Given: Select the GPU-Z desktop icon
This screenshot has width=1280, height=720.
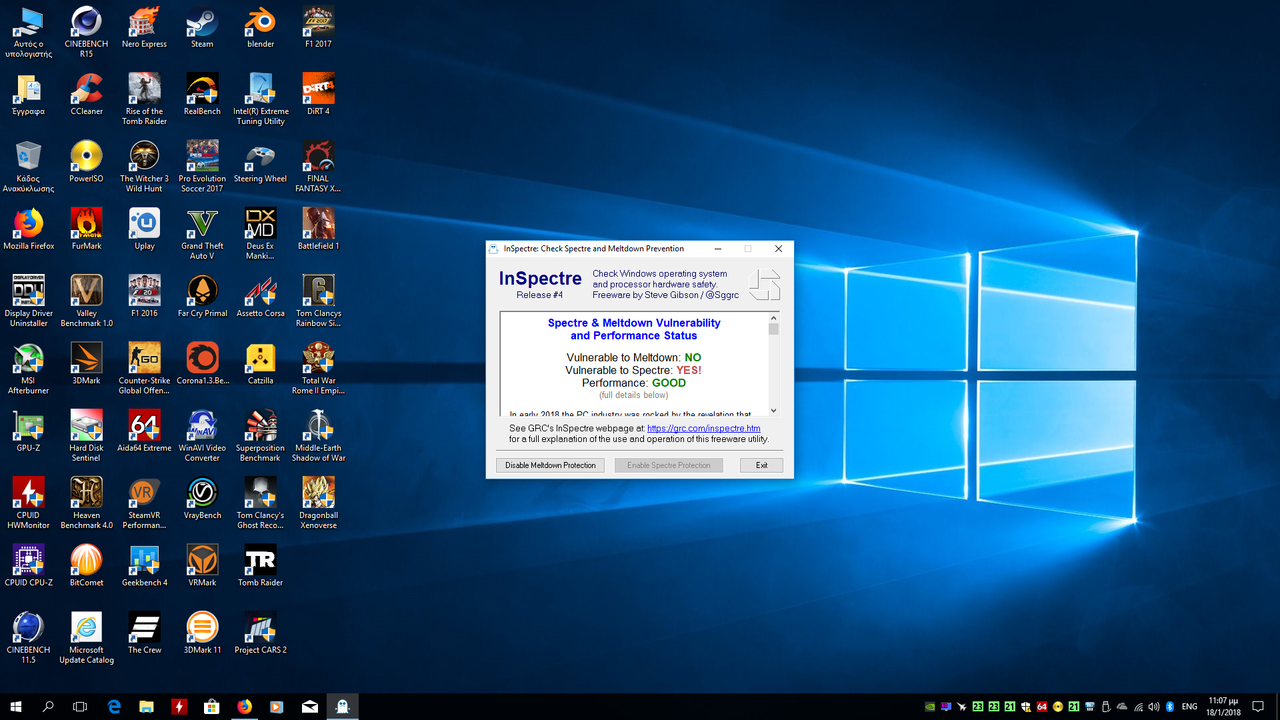Looking at the screenshot, I should 29,430.
